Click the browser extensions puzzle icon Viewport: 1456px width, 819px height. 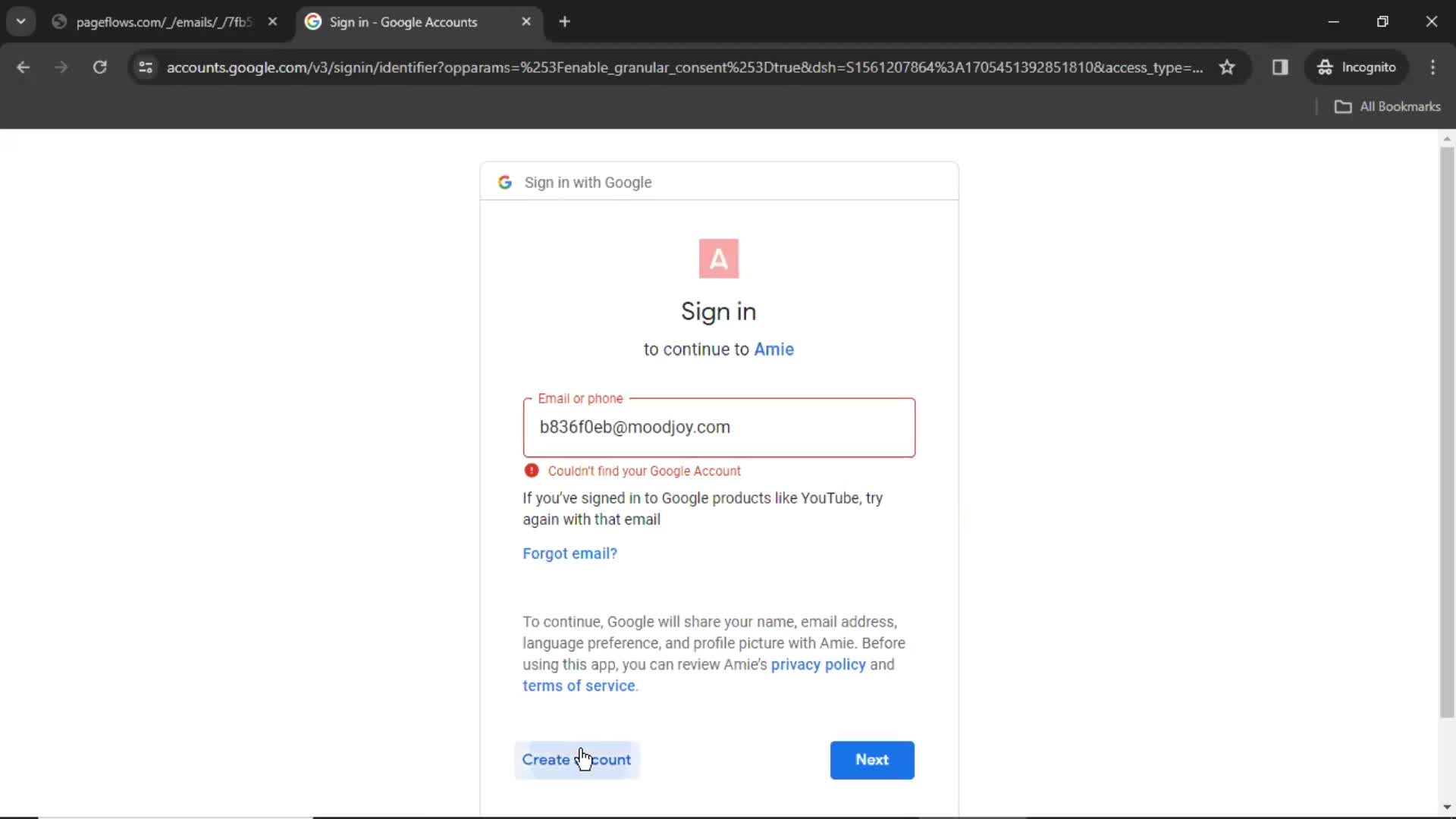click(1280, 67)
